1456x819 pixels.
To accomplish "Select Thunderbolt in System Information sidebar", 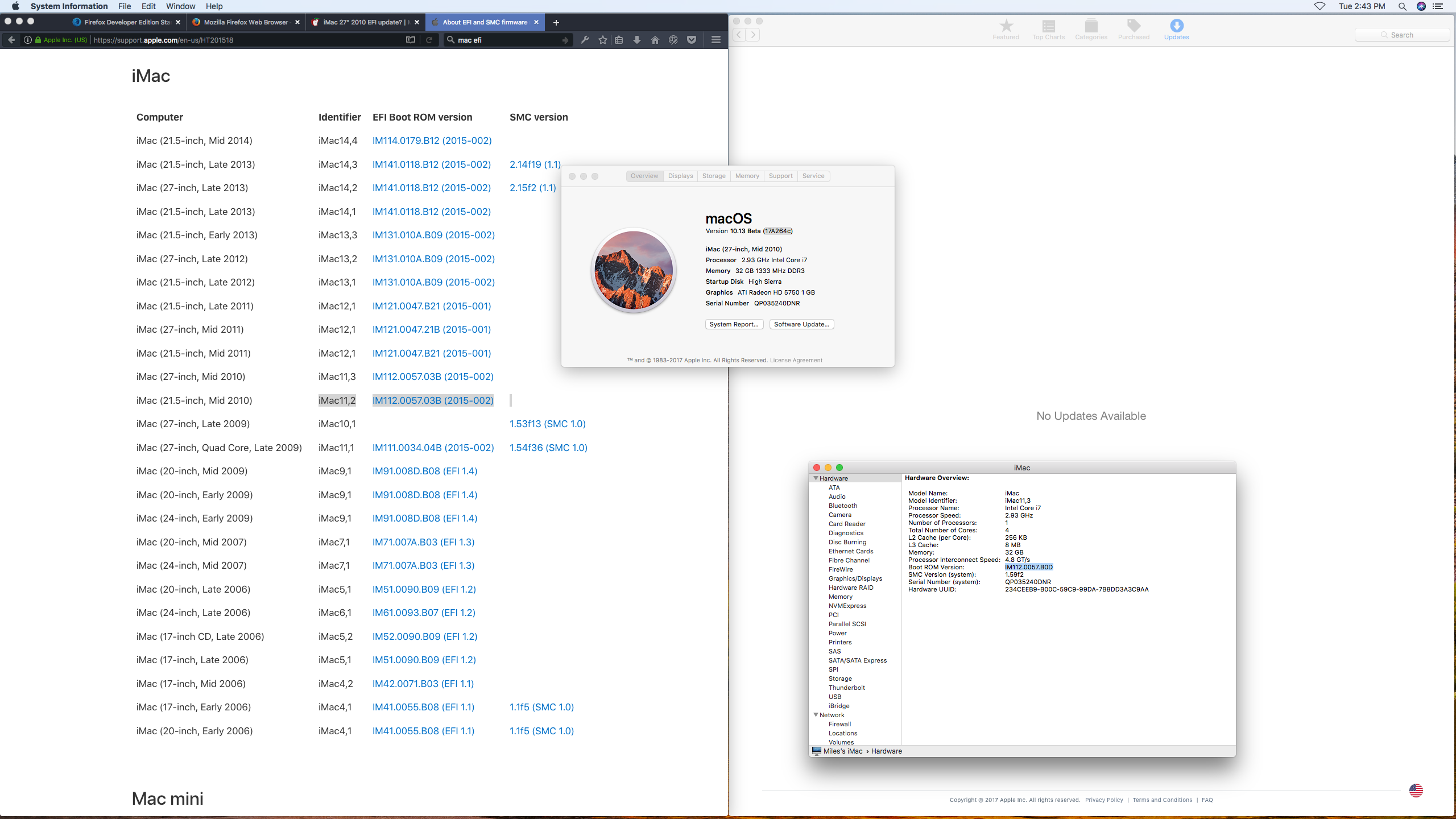I will [846, 688].
